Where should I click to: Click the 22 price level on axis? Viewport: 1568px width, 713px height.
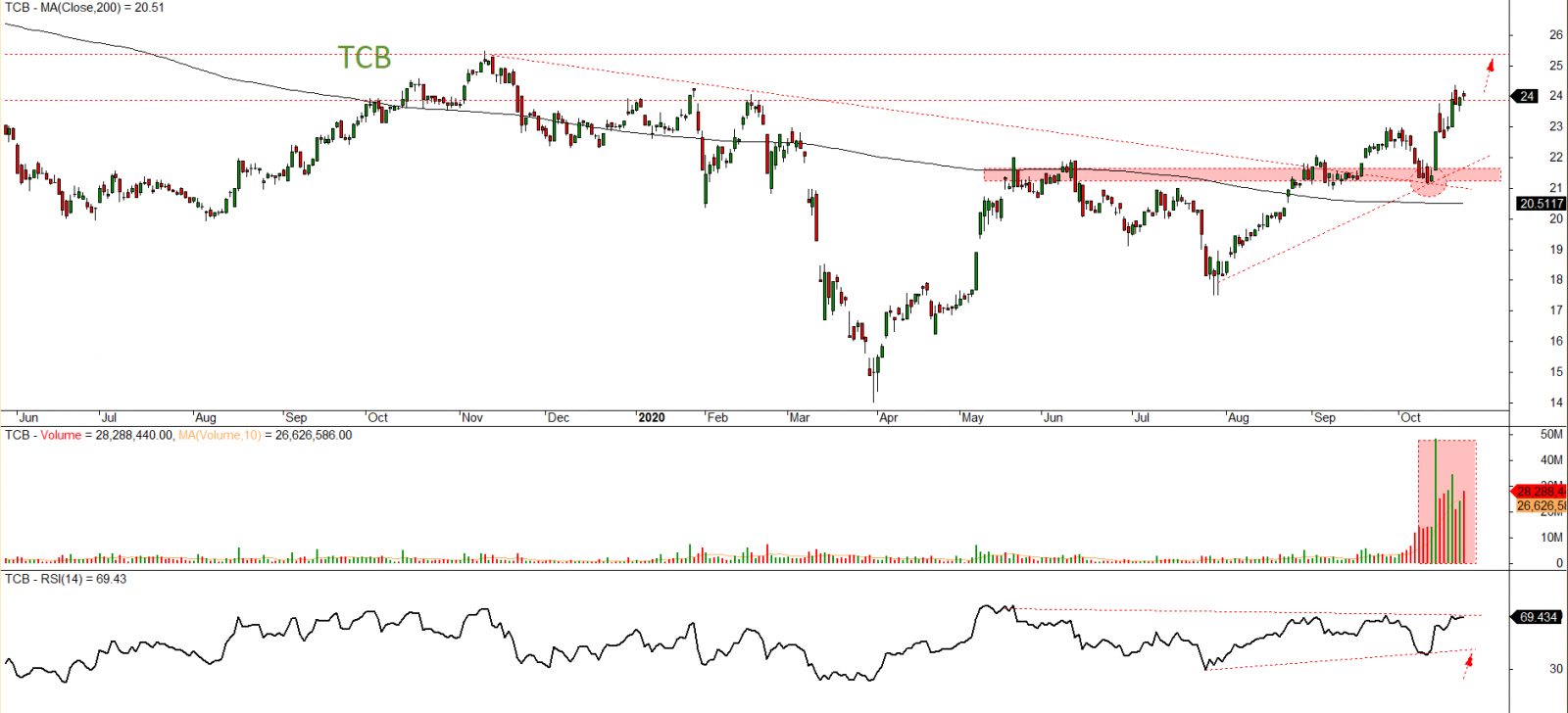pos(1556,157)
